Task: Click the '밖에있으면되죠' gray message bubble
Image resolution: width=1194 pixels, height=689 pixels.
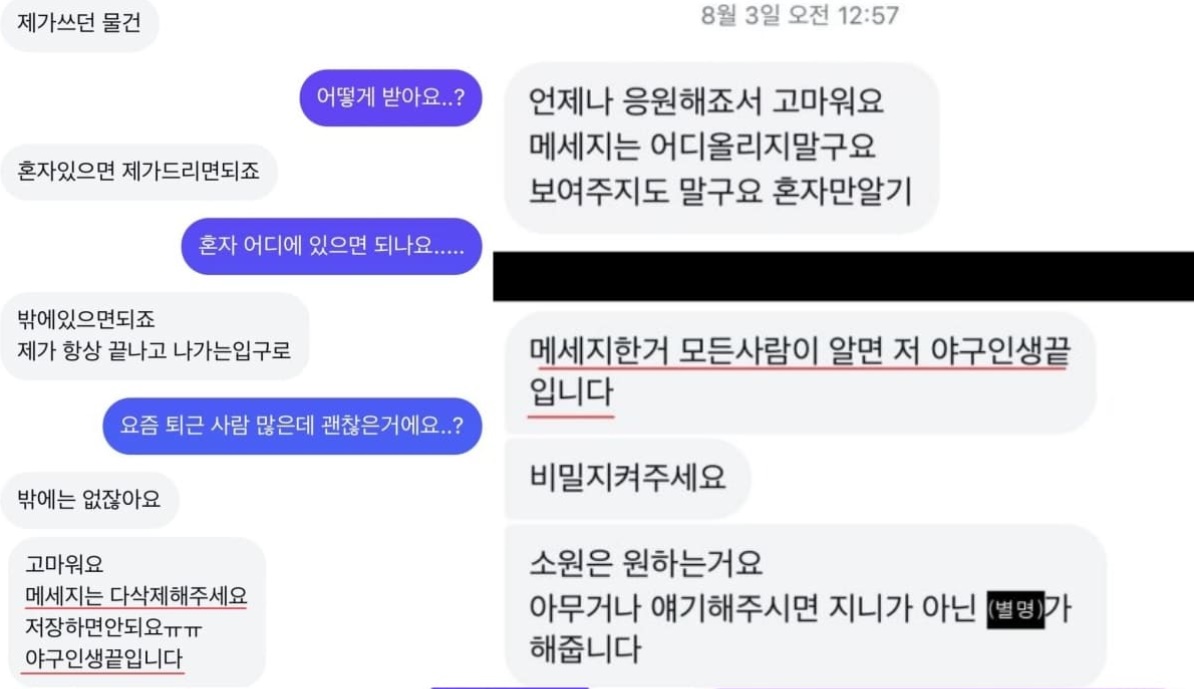Action: point(155,335)
